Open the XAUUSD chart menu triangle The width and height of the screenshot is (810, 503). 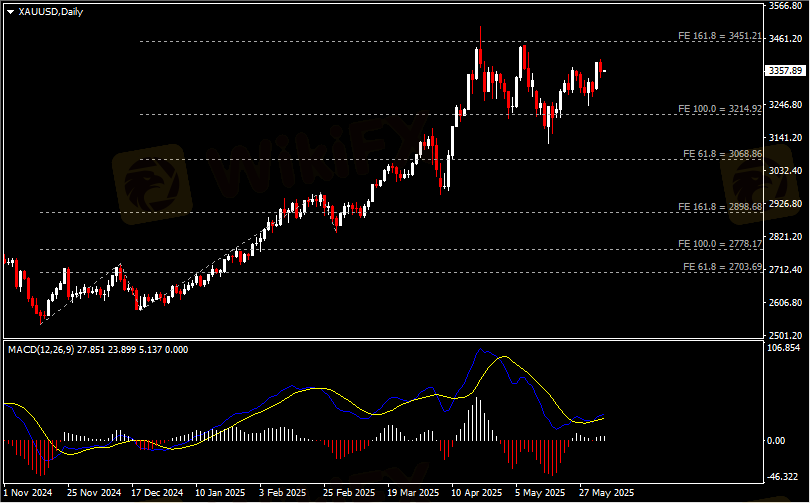(x=10, y=12)
